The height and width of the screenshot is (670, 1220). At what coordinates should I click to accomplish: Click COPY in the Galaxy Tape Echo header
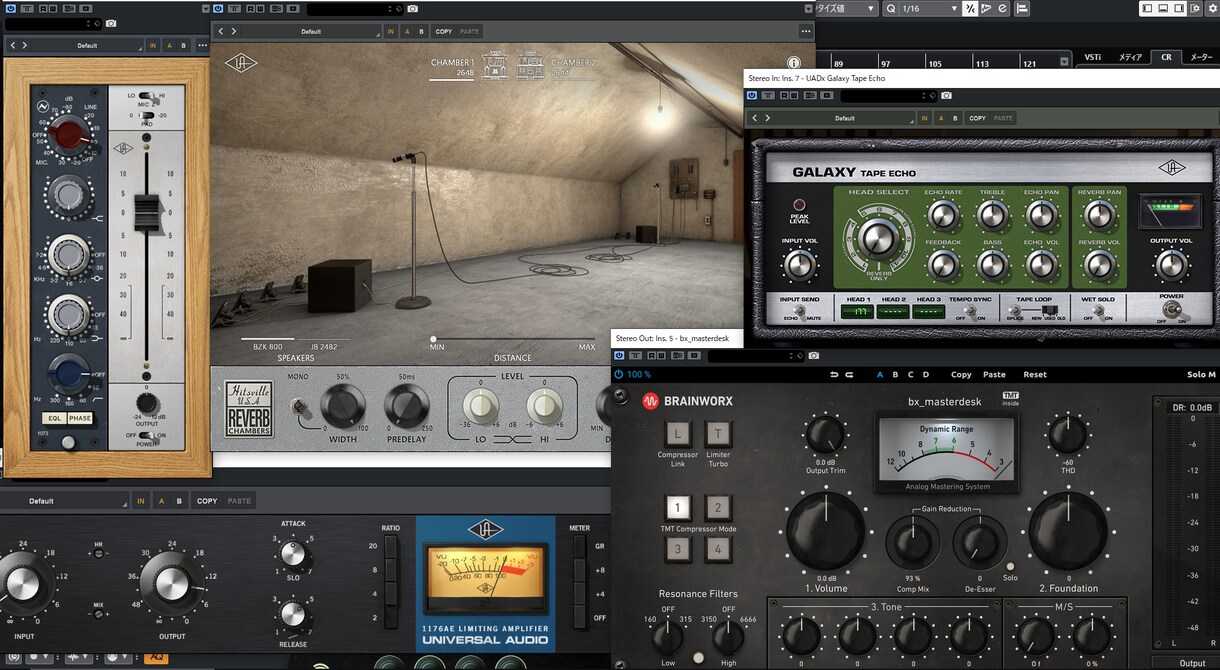(x=977, y=118)
